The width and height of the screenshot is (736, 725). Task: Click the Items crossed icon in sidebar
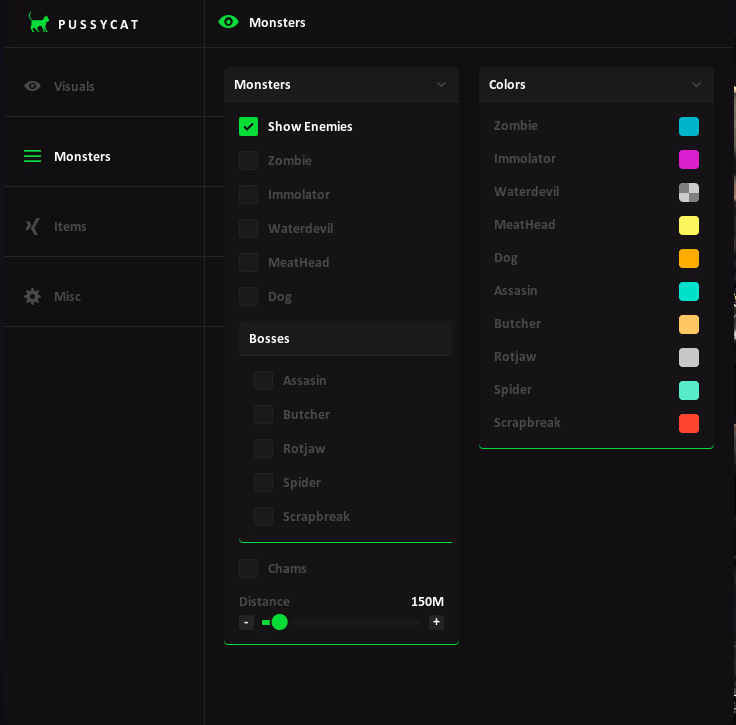point(32,226)
